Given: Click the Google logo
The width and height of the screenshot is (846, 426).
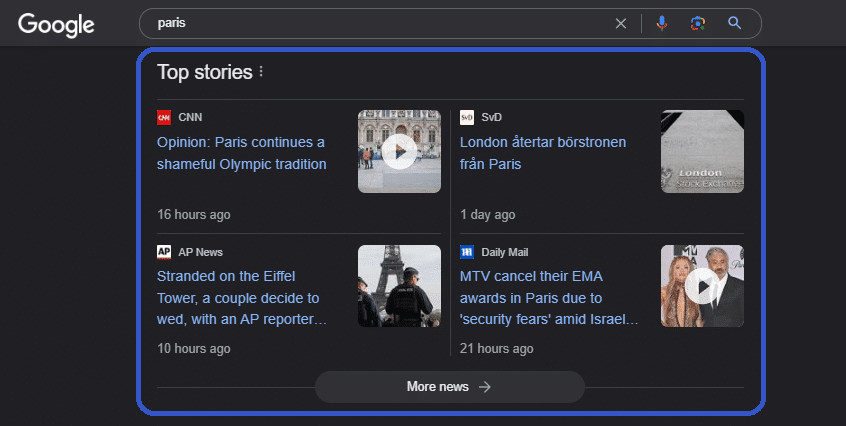Looking at the screenshot, I should coord(56,24).
